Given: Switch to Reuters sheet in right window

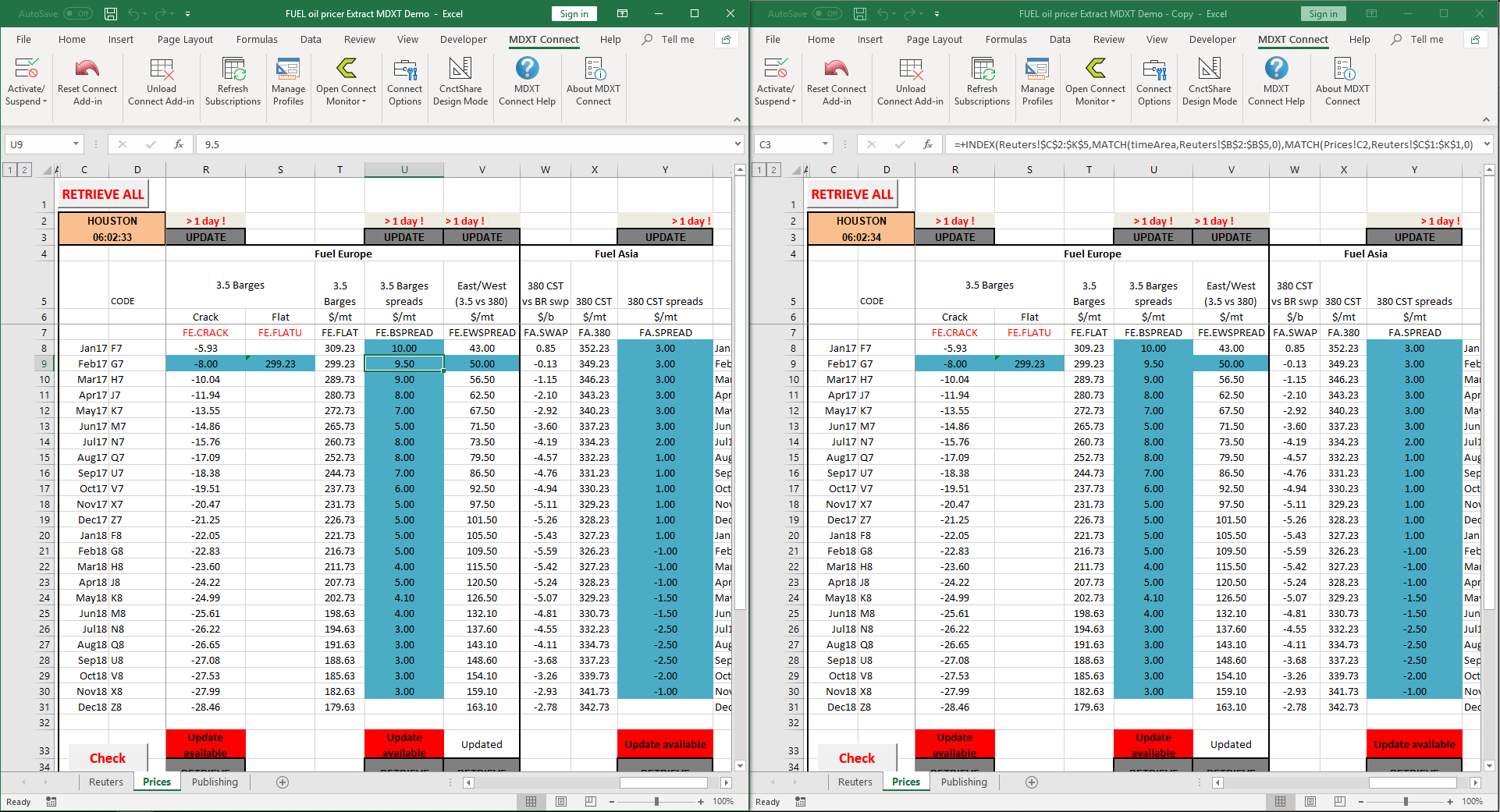Looking at the screenshot, I should point(855,782).
